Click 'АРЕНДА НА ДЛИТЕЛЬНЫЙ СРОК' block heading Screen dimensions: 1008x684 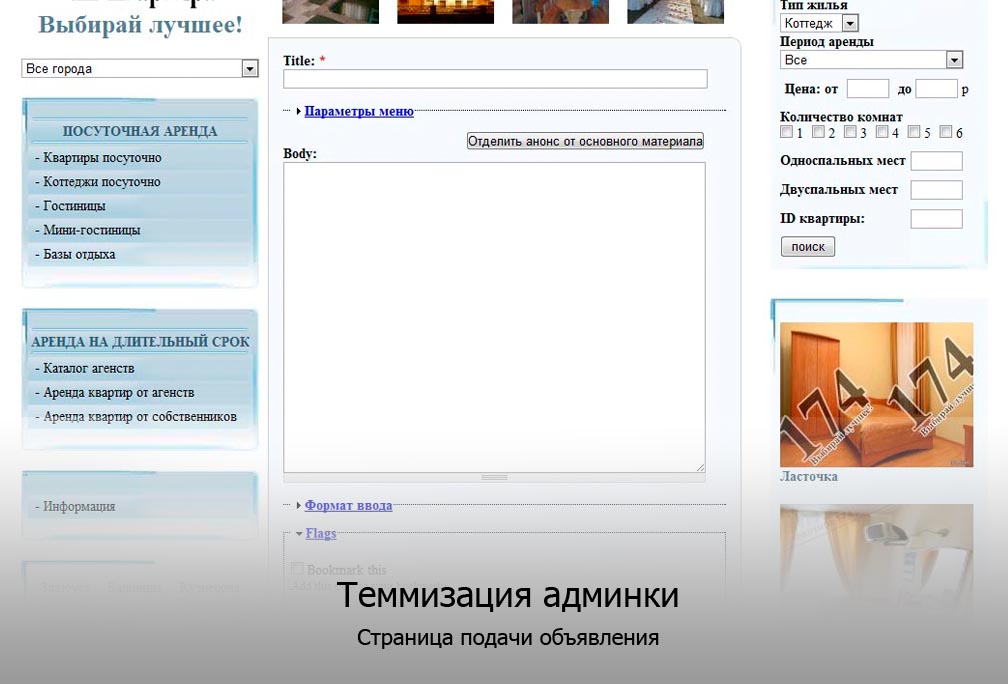point(140,342)
